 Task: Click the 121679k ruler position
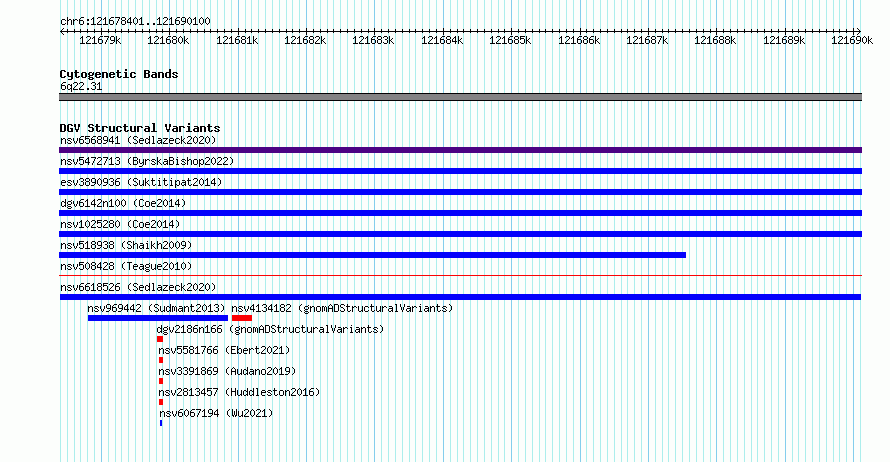[100, 40]
